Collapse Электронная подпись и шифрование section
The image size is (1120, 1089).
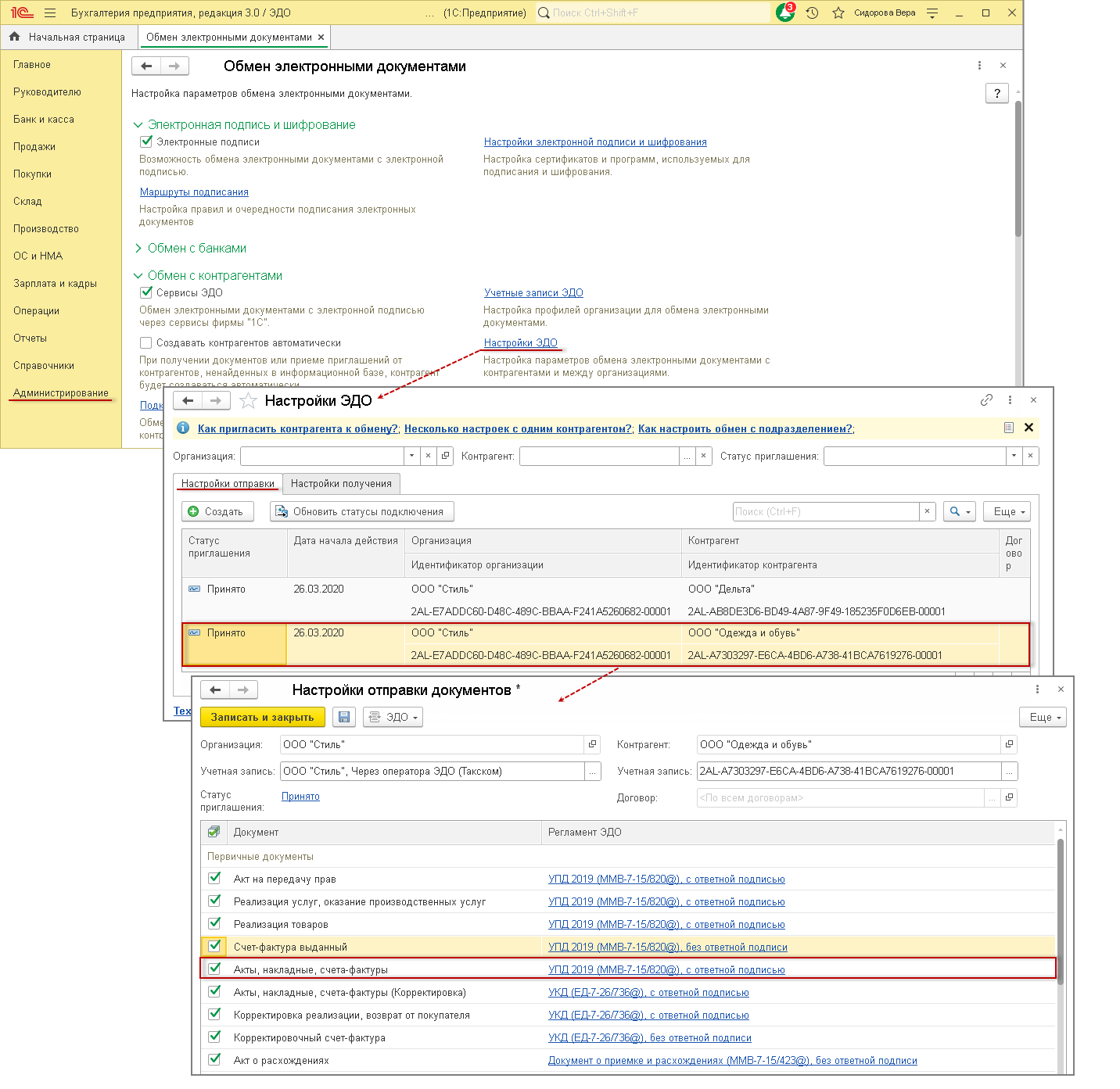pos(138,125)
